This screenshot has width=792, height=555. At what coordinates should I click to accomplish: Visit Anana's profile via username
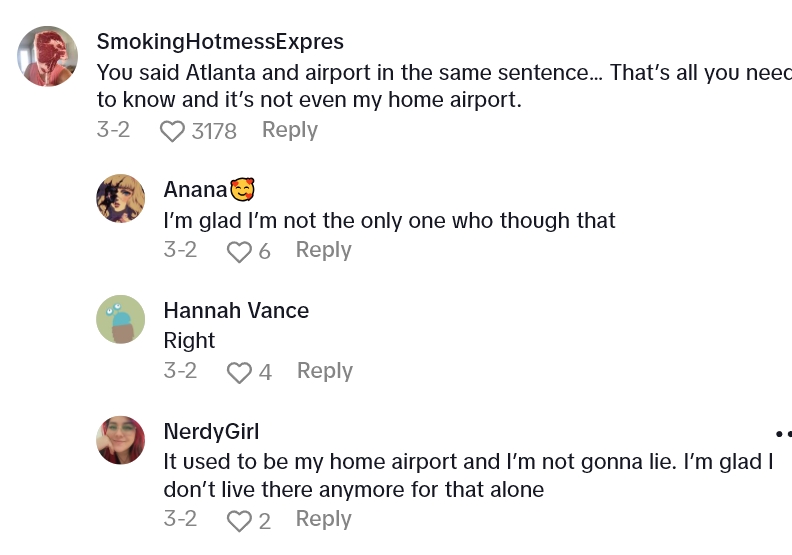(x=196, y=189)
